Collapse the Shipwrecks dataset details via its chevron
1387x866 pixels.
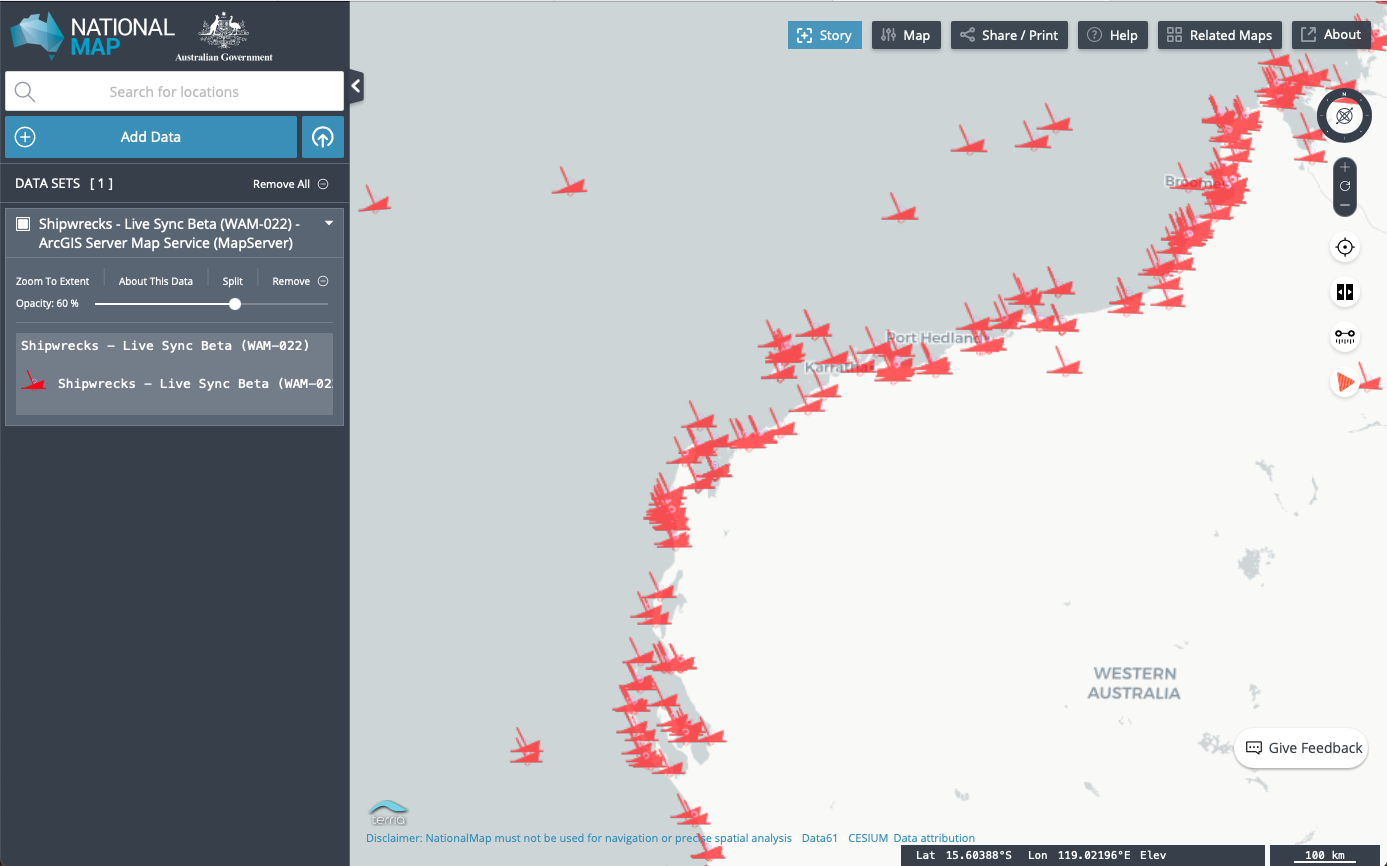(328, 223)
